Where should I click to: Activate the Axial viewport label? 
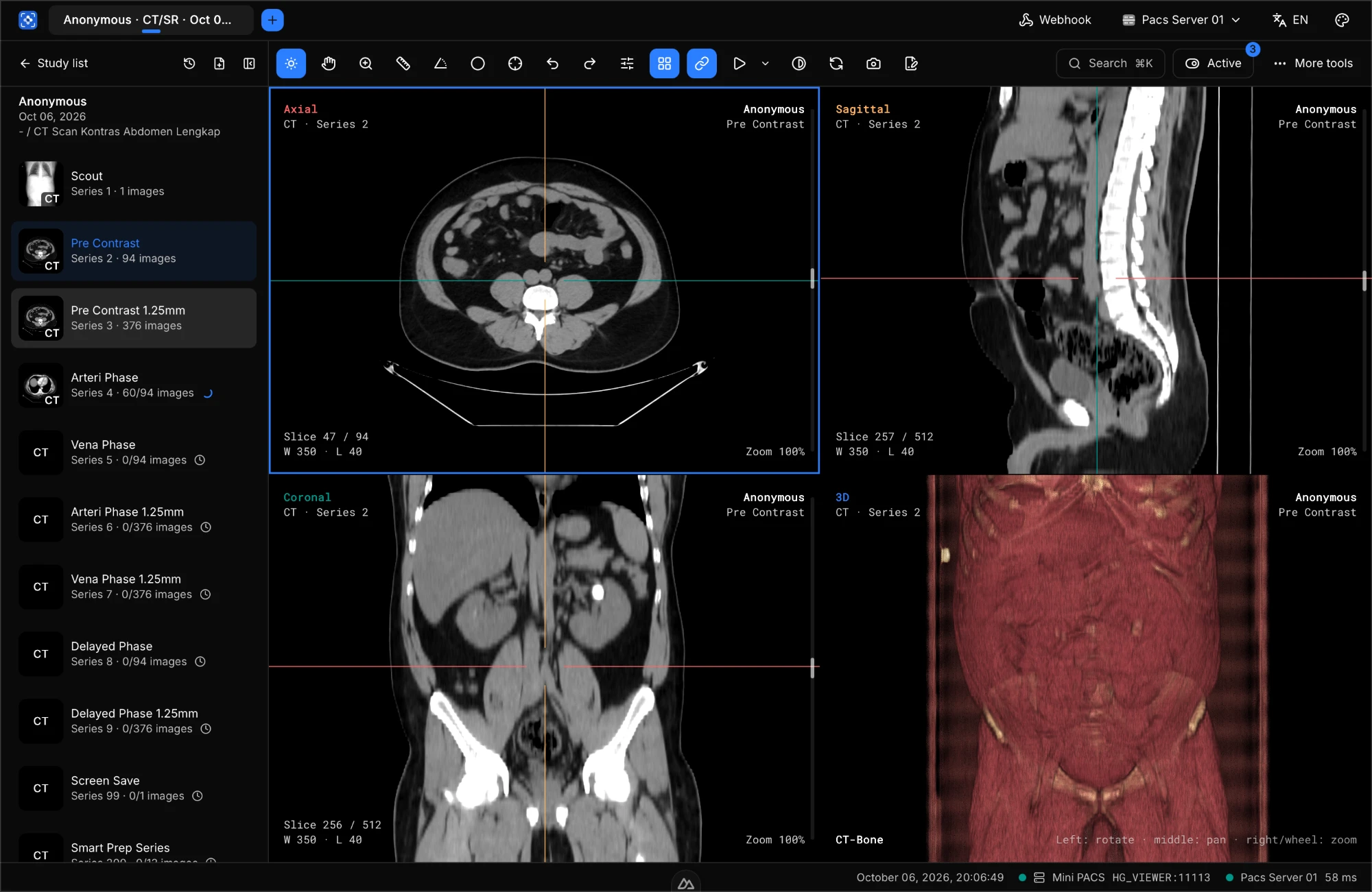[300, 109]
